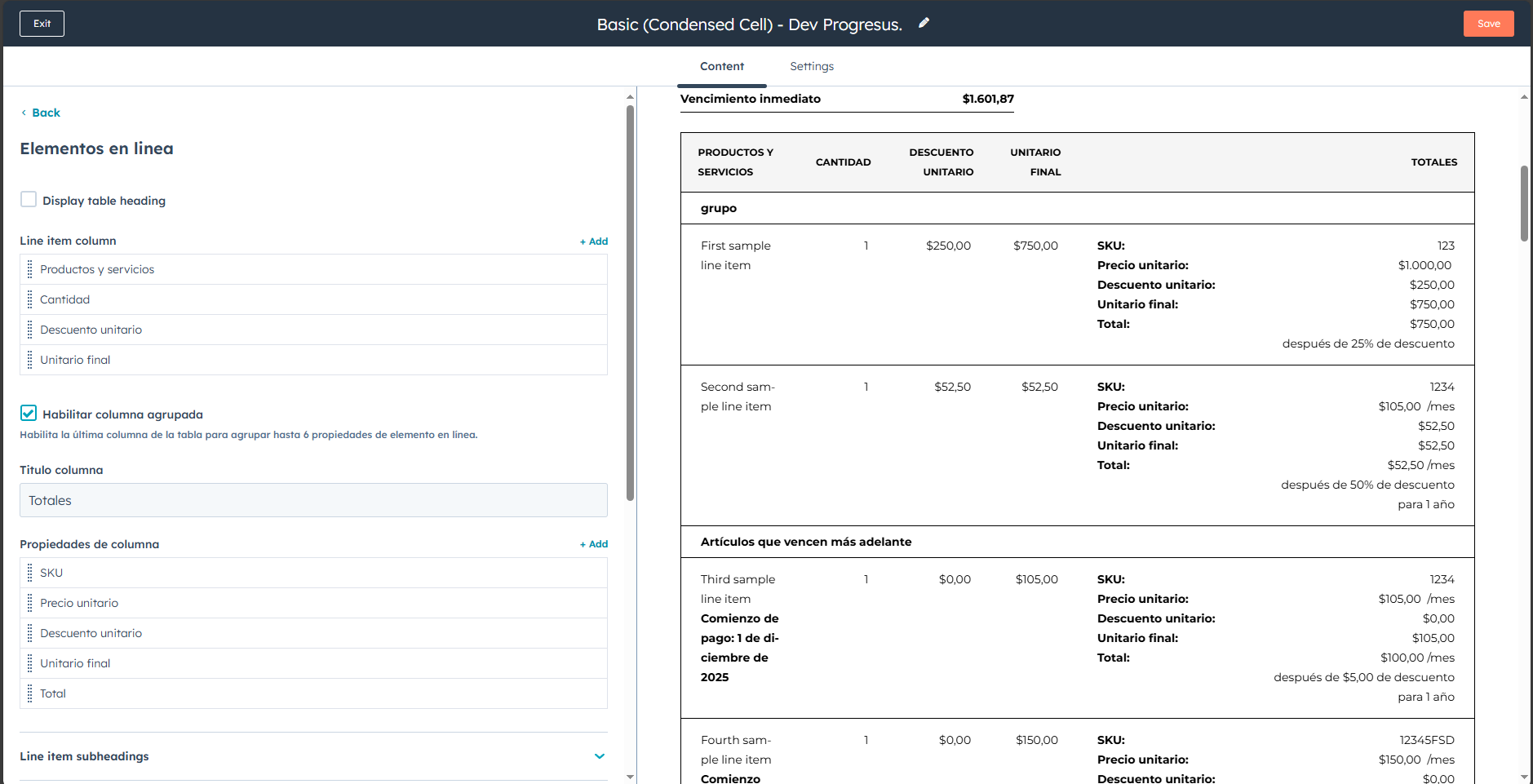Click Vencimiento inmediato amount $1.601,87
The width and height of the screenshot is (1533, 784).
point(988,99)
